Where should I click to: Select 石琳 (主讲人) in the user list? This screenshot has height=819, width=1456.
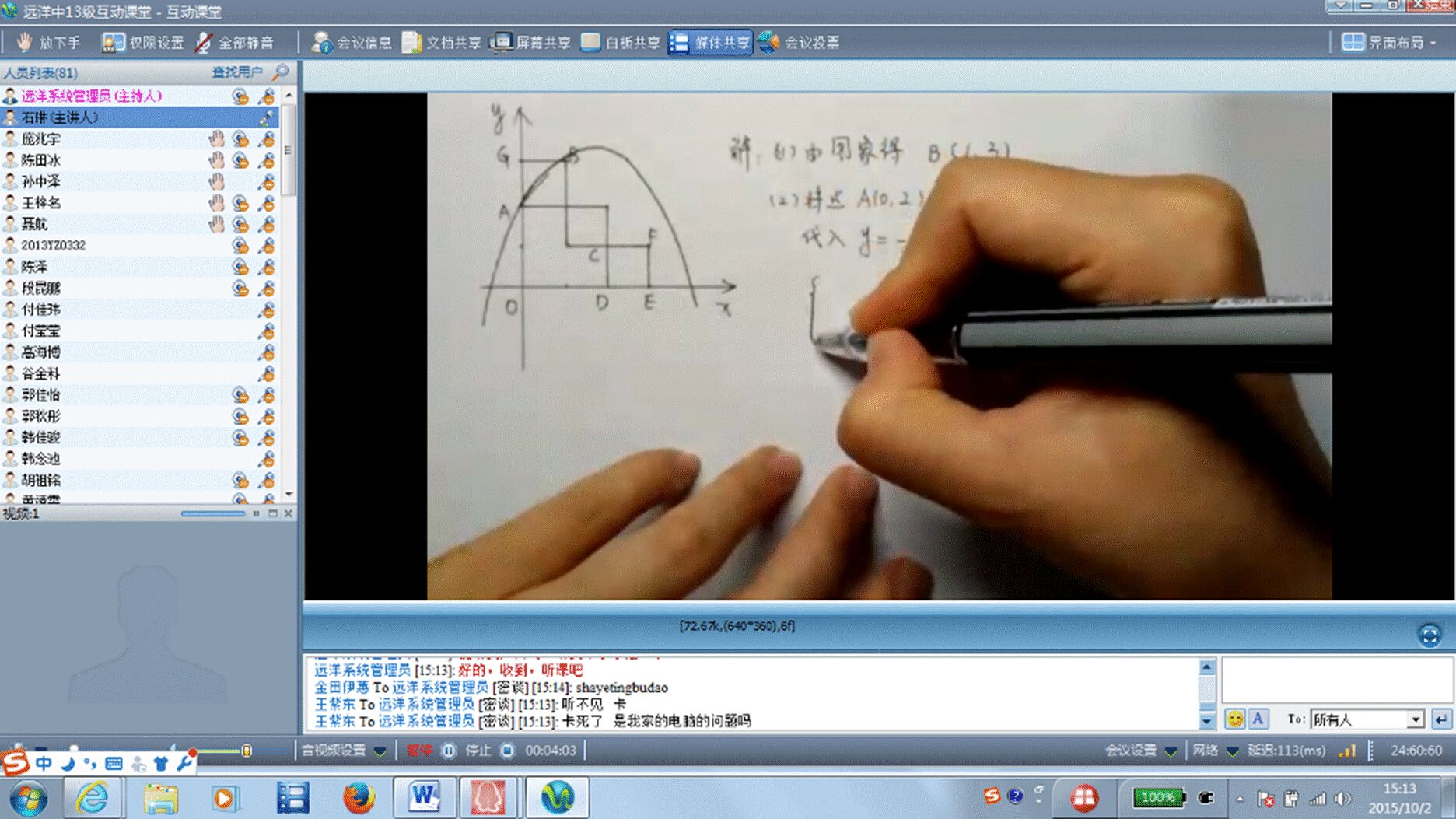pyautogui.click(x=61, y=117)
